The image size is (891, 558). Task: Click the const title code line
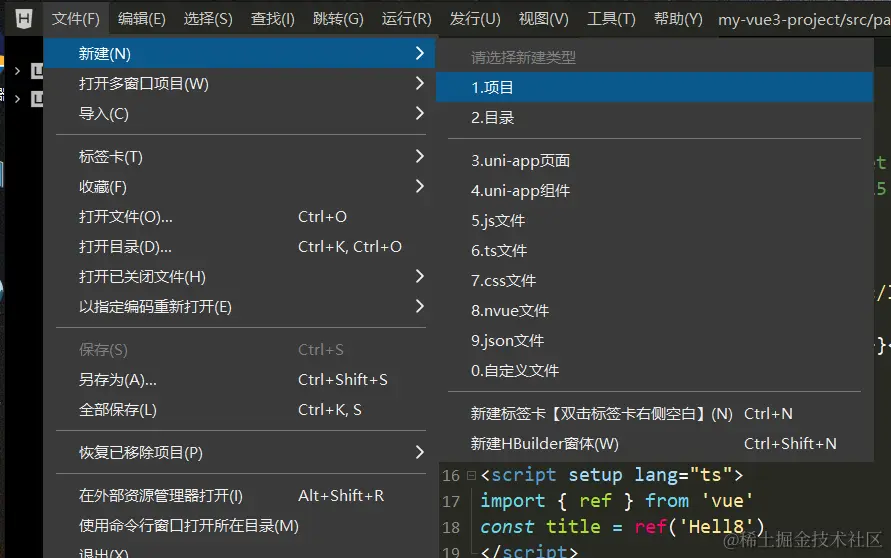point(622,527)
